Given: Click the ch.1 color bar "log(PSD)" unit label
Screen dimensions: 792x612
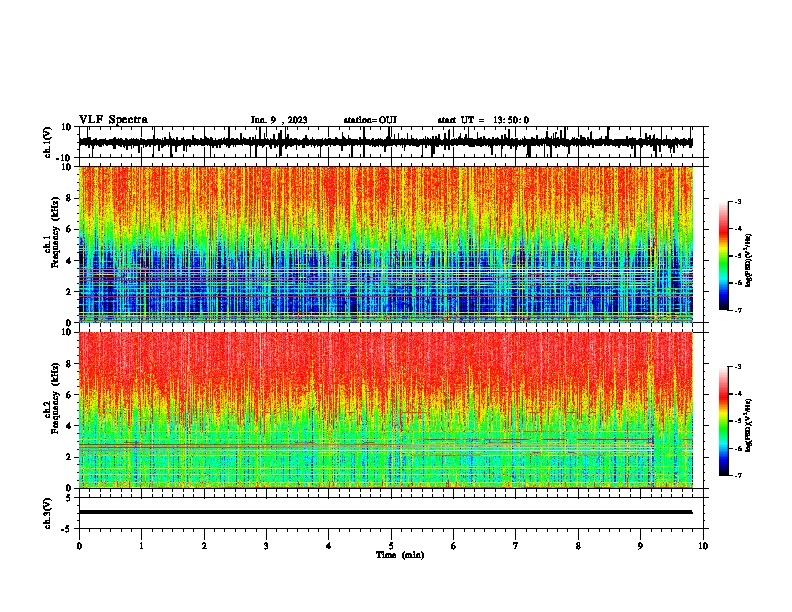Looking at the screenshot, I should pyautogui.click(x=749, y=261).
